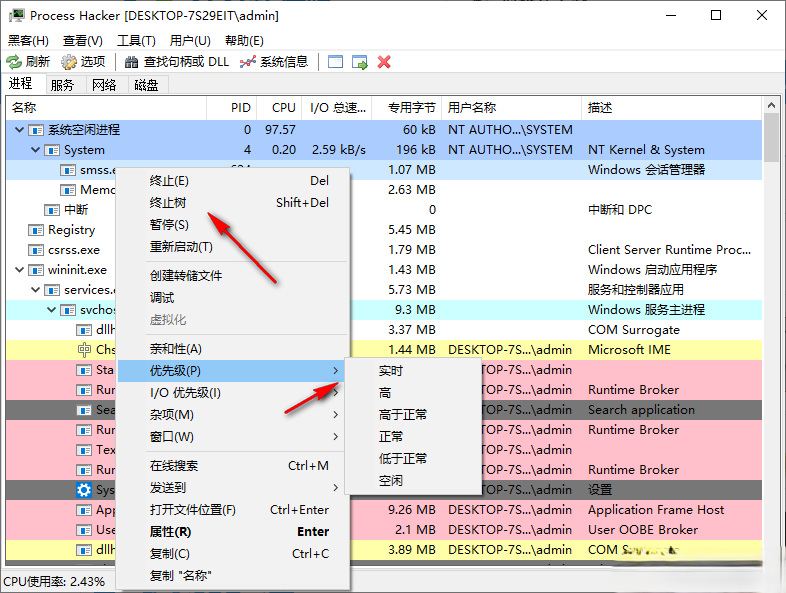Click User OOBE Broker row icon
This screenshot has height=593, width=786.
(84, 530)
